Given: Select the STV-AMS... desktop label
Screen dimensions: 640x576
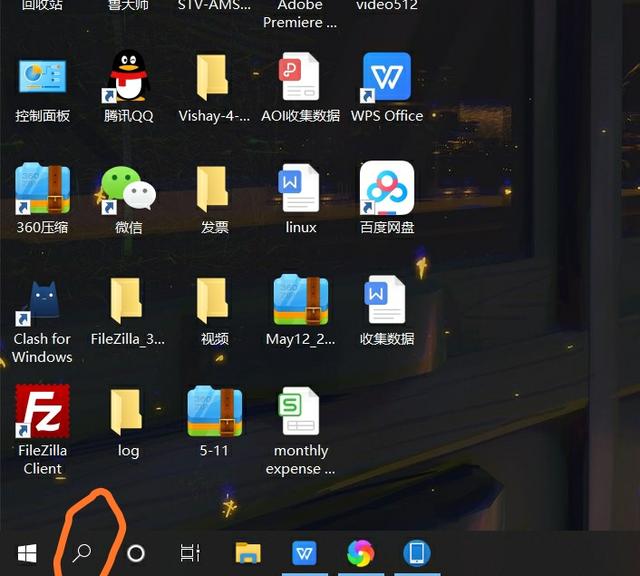Looking at the screenshot, I should [214, 5].
